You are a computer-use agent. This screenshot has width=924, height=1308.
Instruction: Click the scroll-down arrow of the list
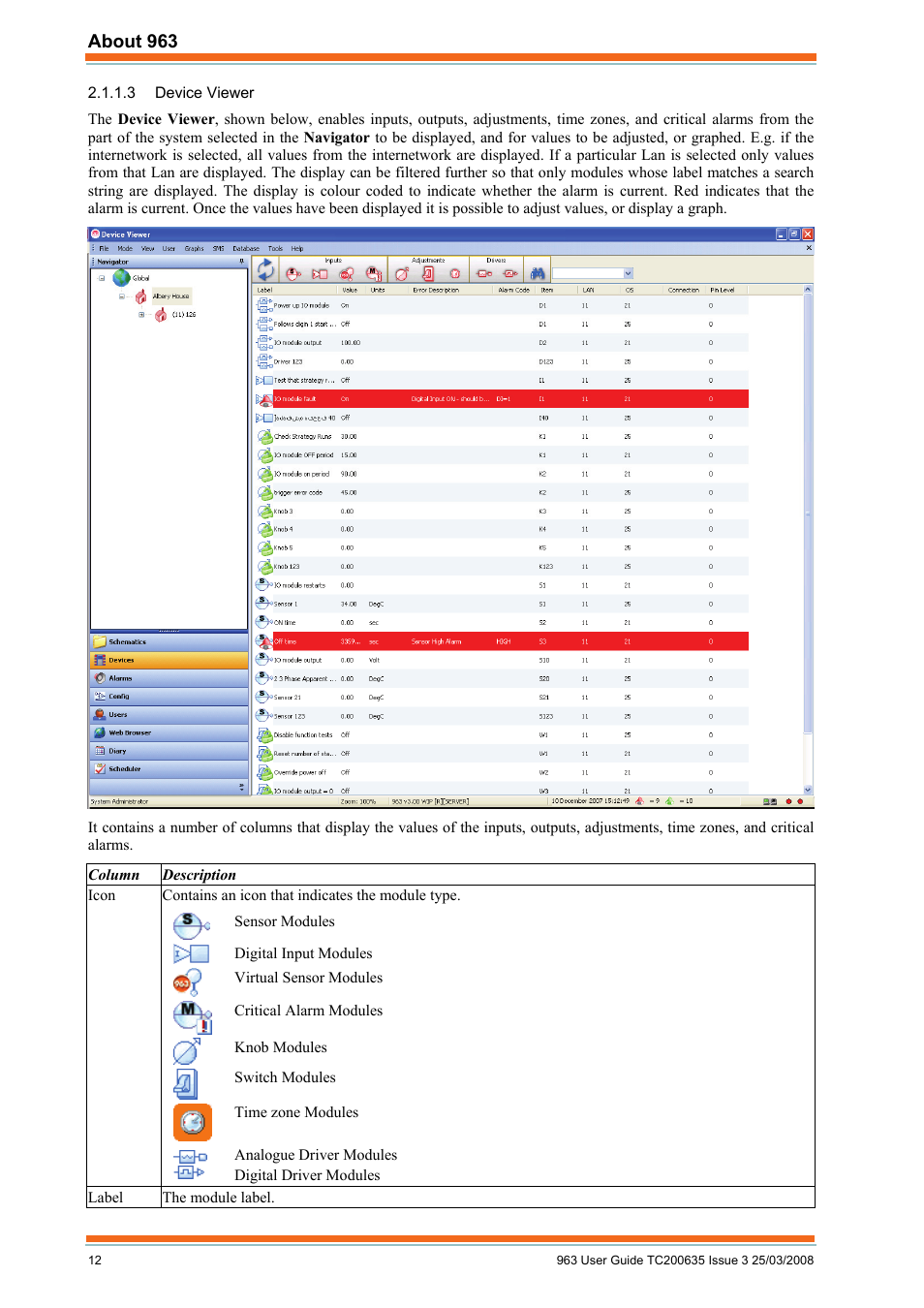pos(808,791)
